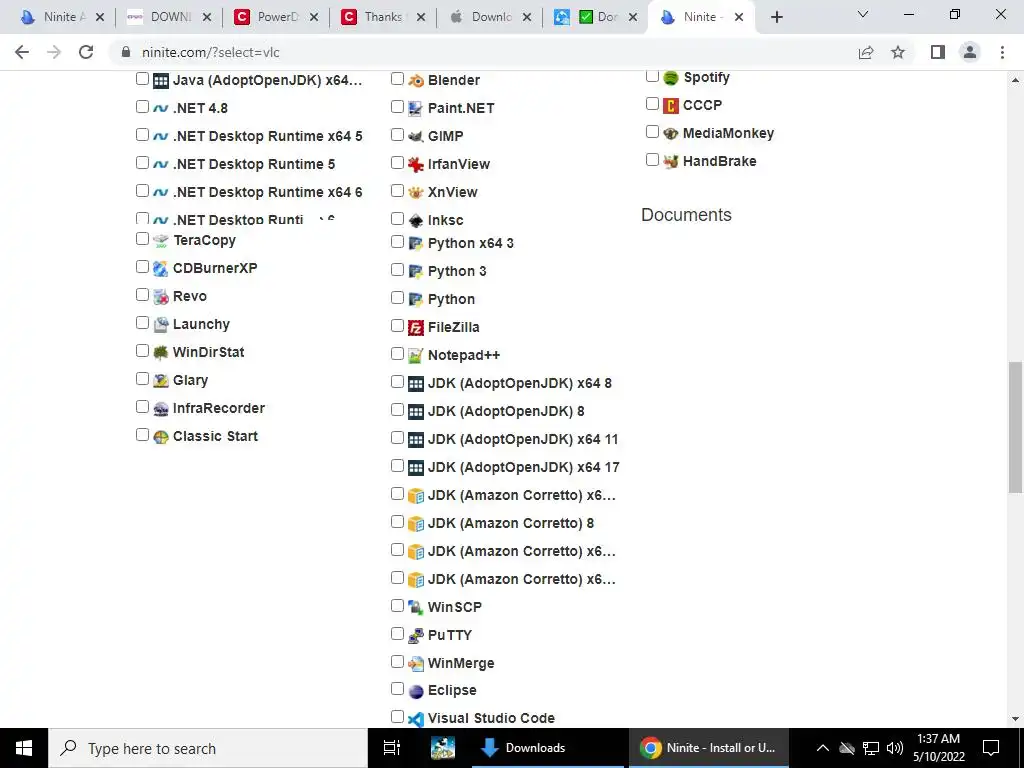Click the share page icon in address bar
1024x768 pixels.
point(866,52)
